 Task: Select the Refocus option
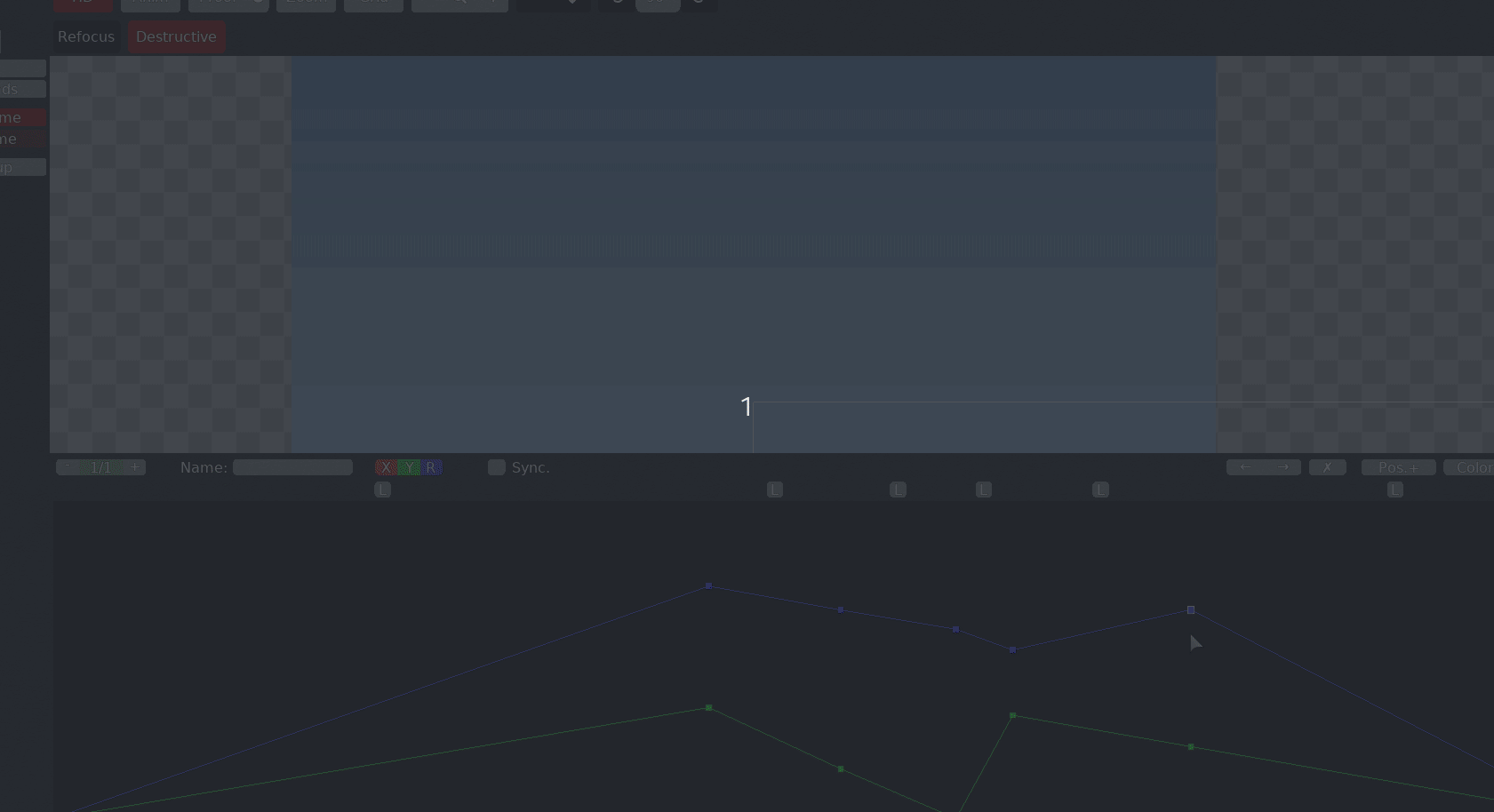(x=86, y=36)
